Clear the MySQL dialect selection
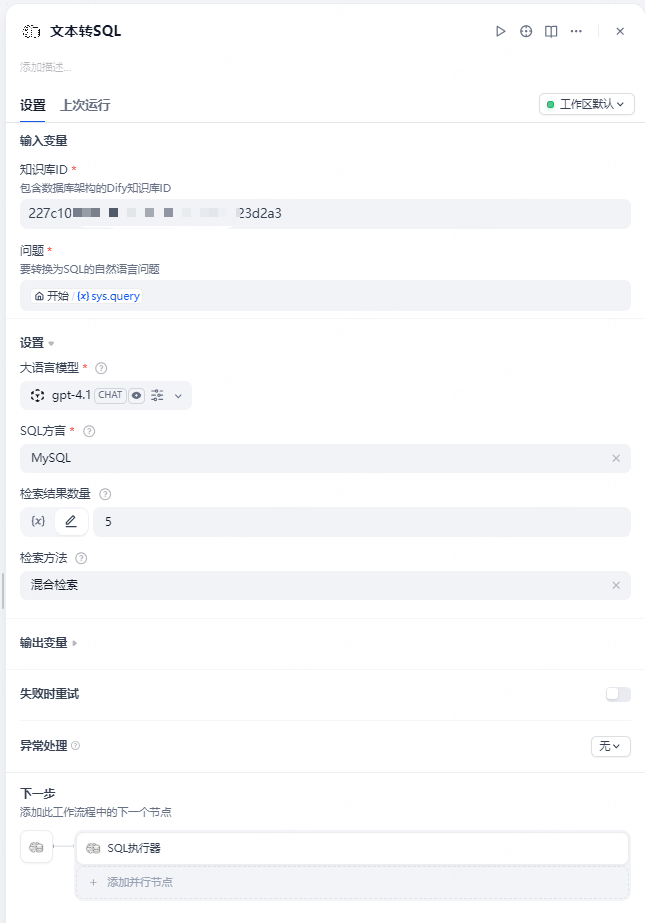645x923 pixels. (616, 458)
